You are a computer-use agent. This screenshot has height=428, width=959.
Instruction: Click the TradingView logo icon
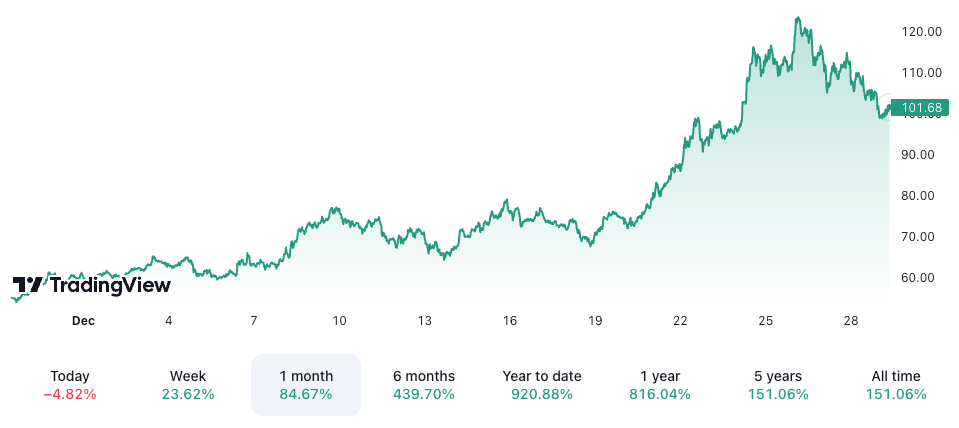(28, 285)
